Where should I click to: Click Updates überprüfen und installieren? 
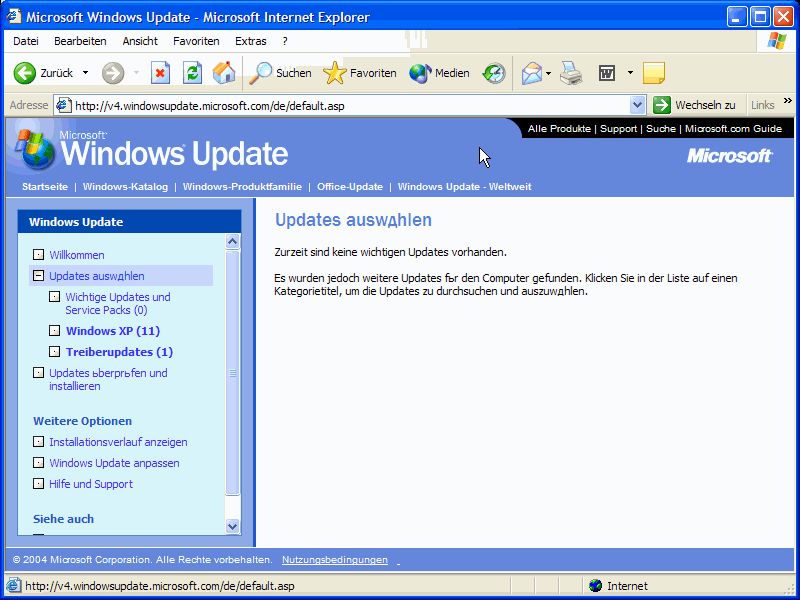coord(108,380)
